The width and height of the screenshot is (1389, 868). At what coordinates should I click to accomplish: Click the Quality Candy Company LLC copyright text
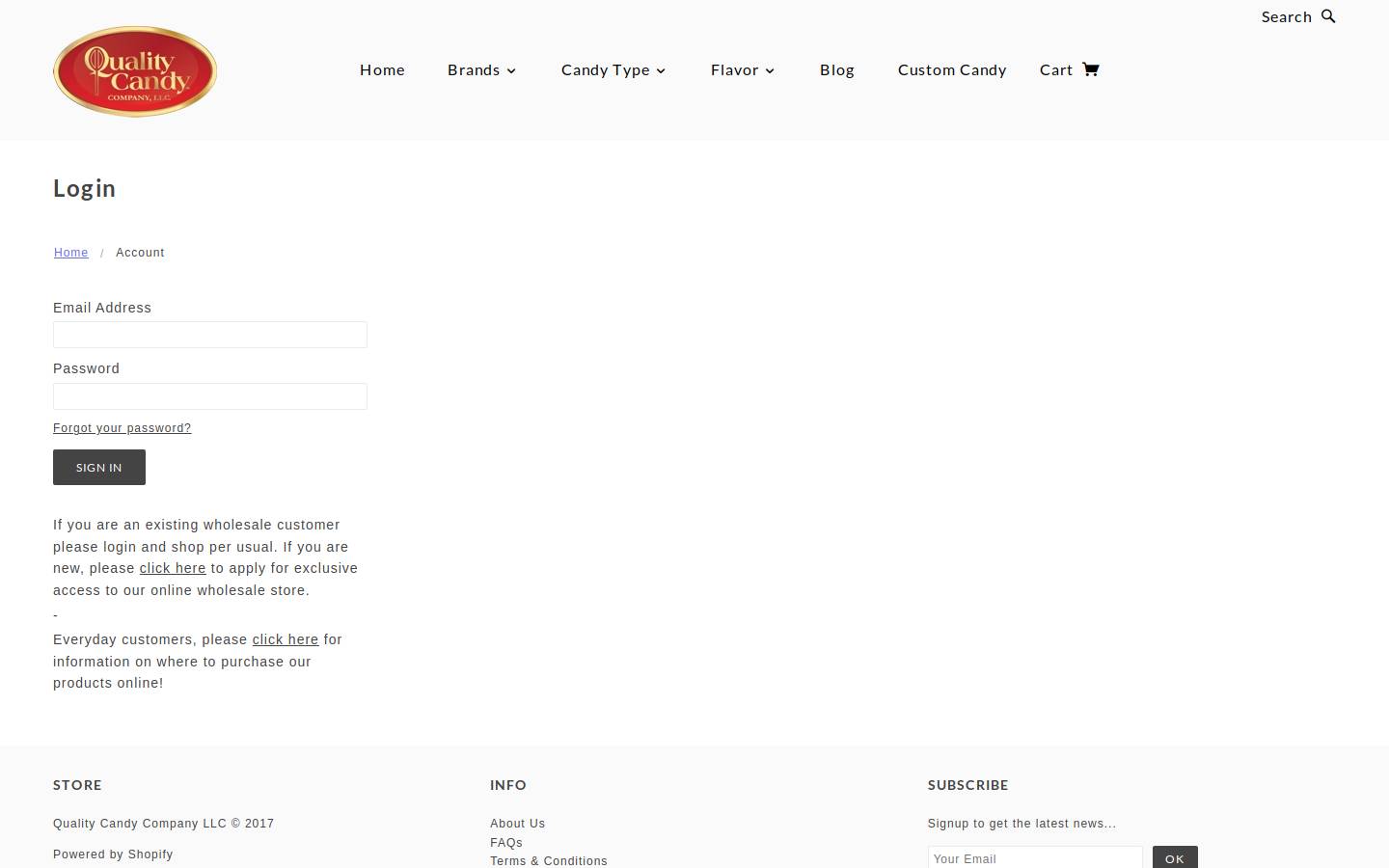(163, 824)
